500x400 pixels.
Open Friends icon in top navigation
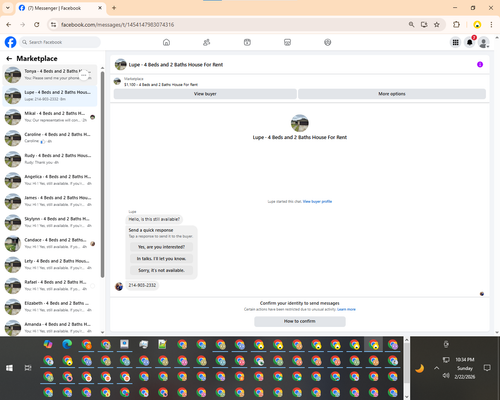207,42
